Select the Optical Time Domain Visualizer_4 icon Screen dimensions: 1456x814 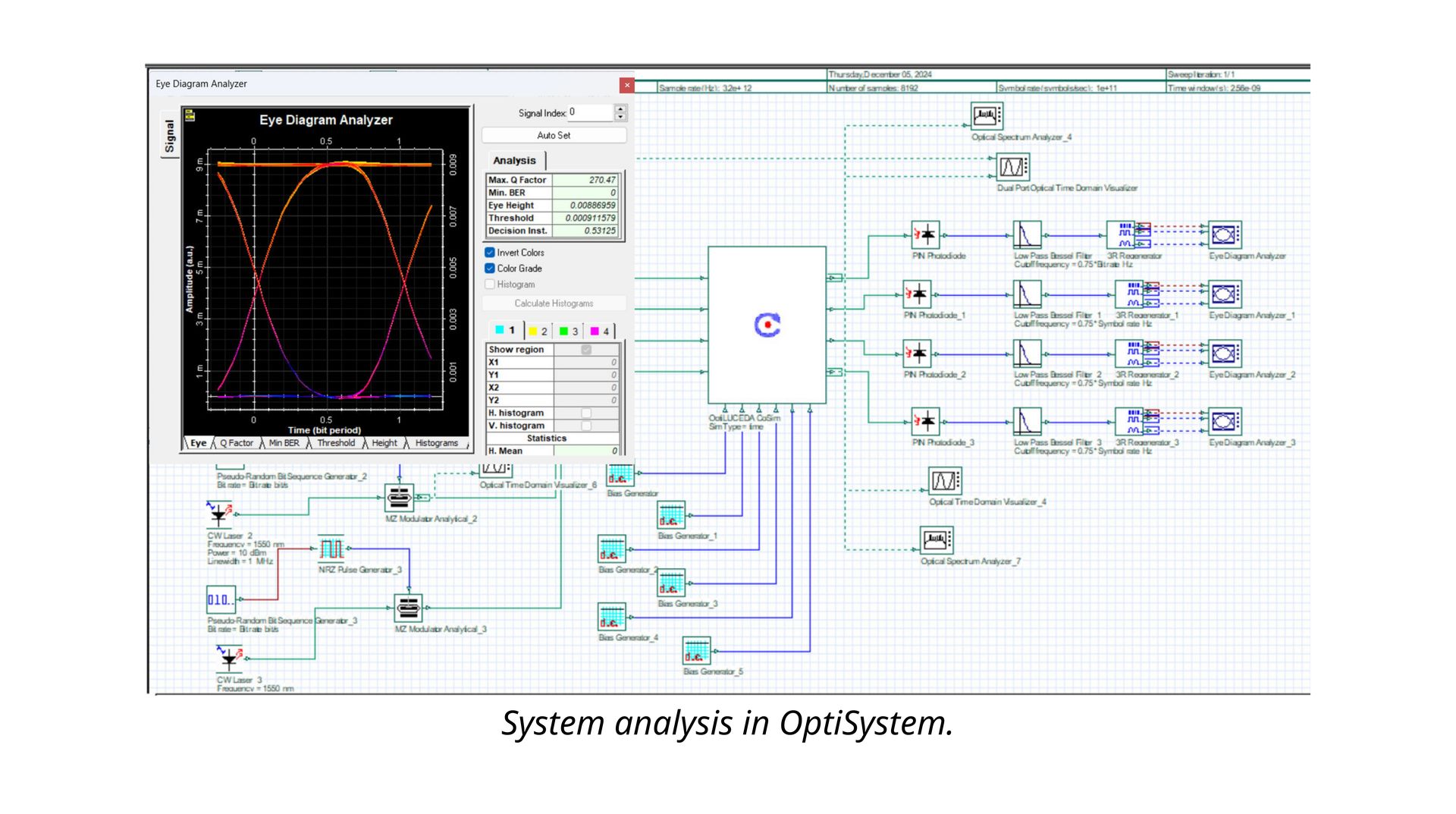[x=945, y=481]
